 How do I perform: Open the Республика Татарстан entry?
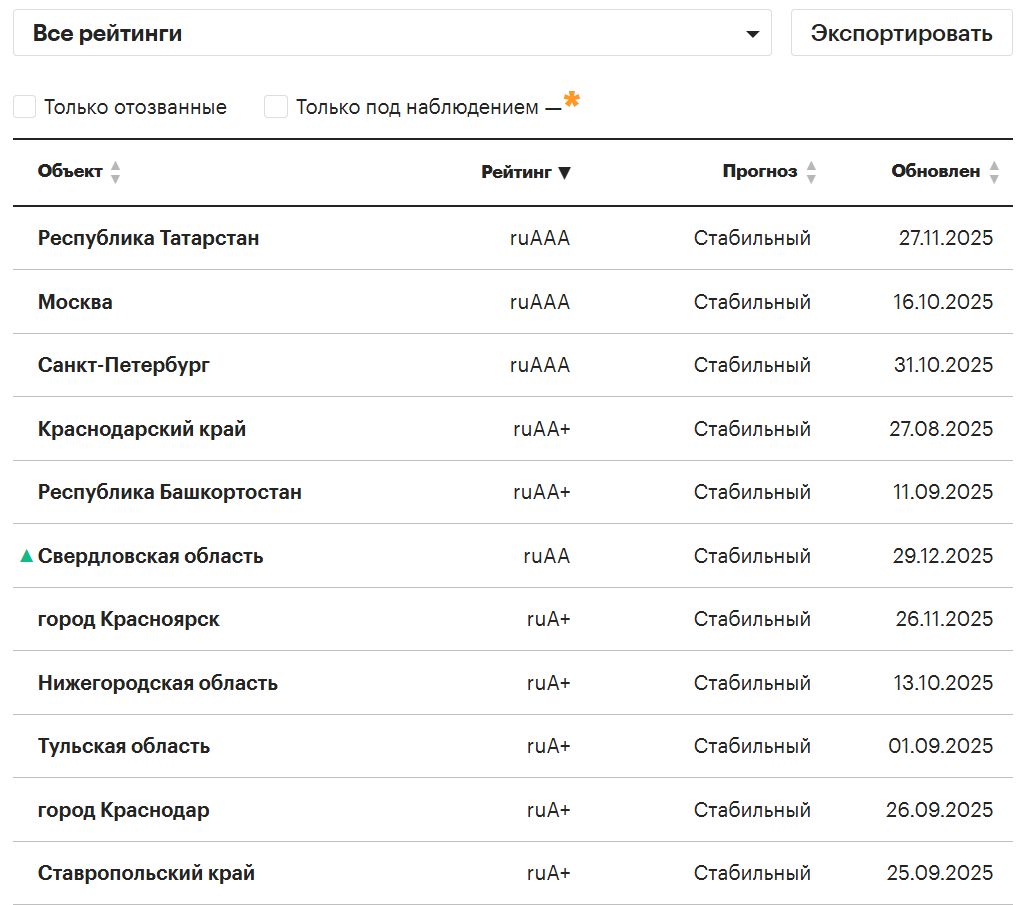point(148,238)
